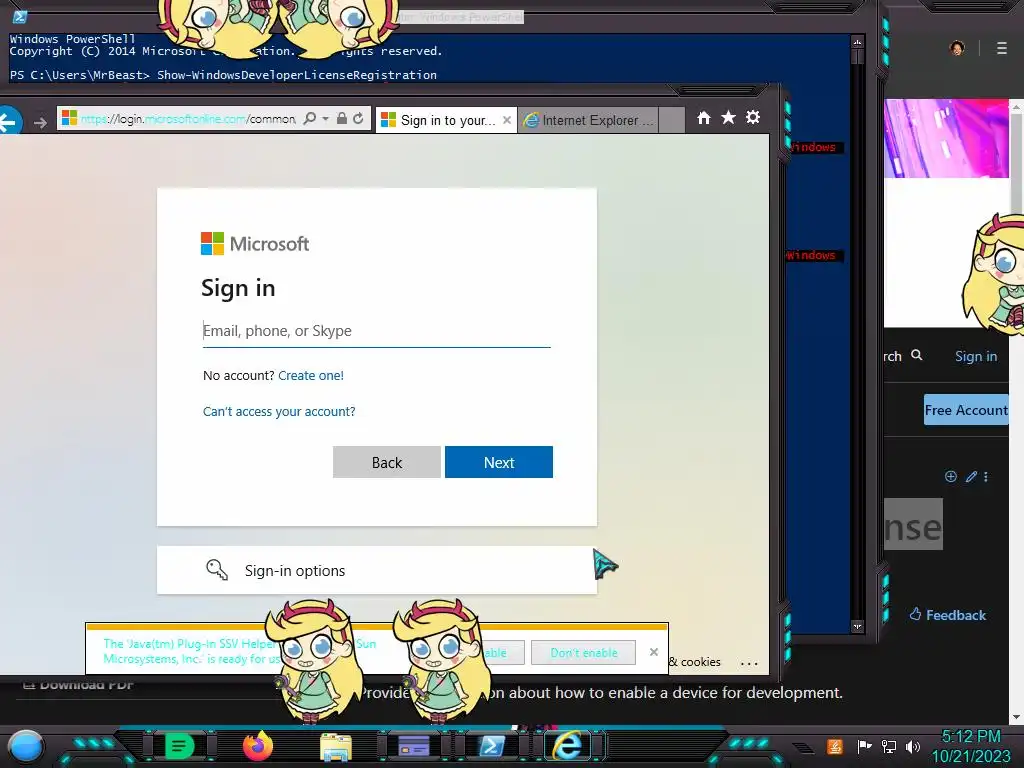Click the search magnifier in the address bar
Screen dimensions: 1024x768
pyautogui.click(x=310, y=118)
